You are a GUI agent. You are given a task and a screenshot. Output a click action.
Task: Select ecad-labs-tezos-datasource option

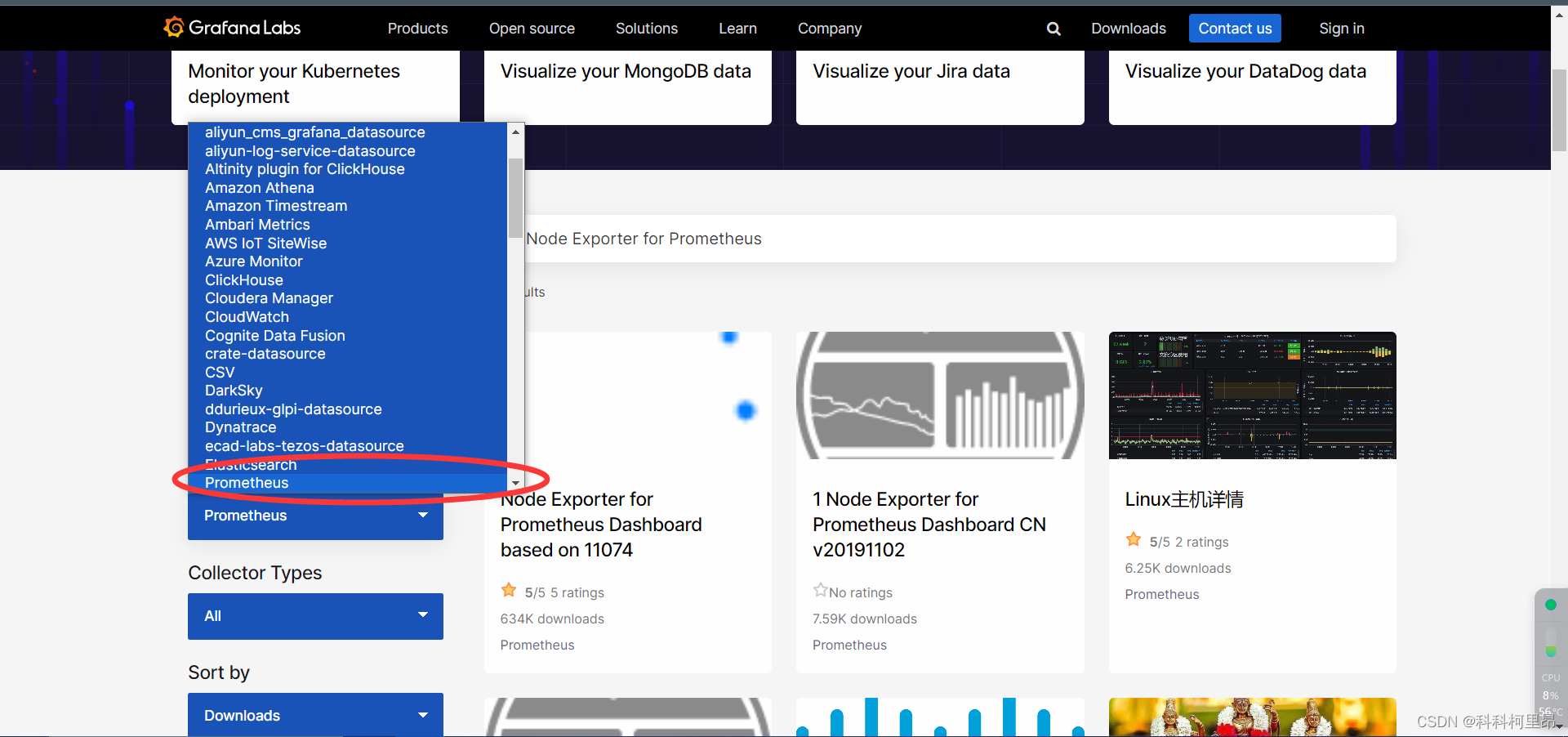coord(348,446)
